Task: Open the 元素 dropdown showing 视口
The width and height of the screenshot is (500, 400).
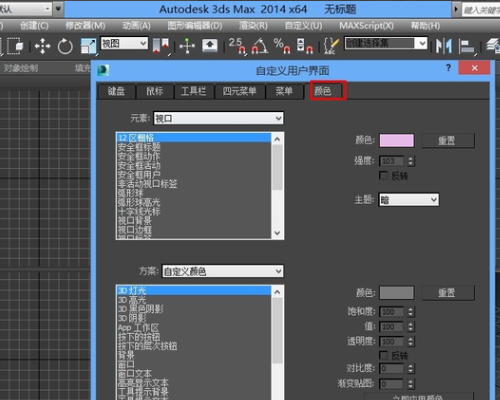Action: (218, 118)
